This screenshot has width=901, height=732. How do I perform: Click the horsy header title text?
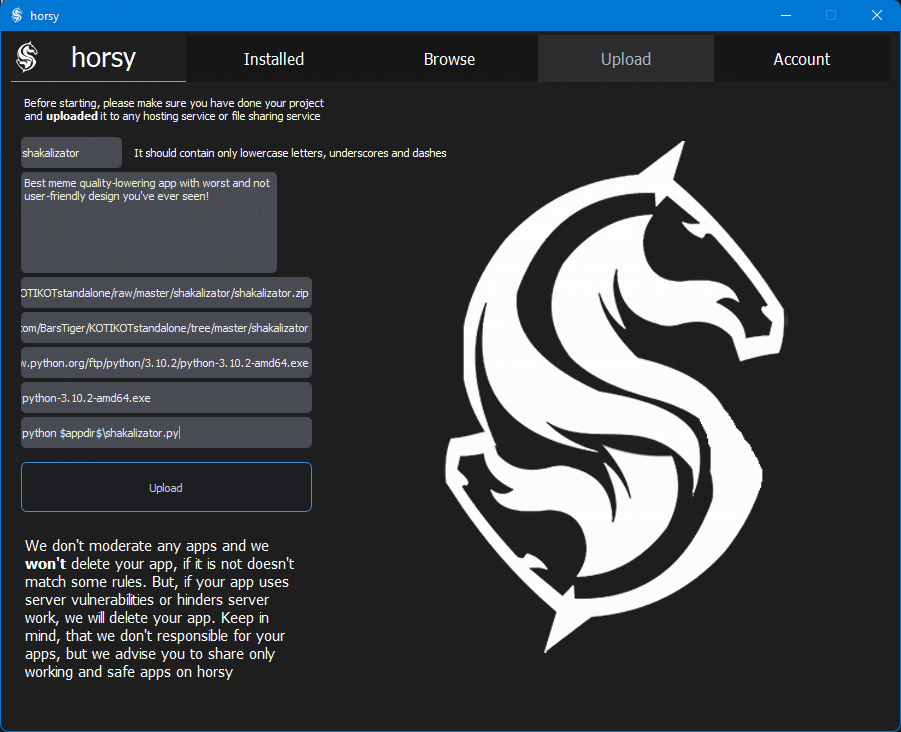pos(103,58)
